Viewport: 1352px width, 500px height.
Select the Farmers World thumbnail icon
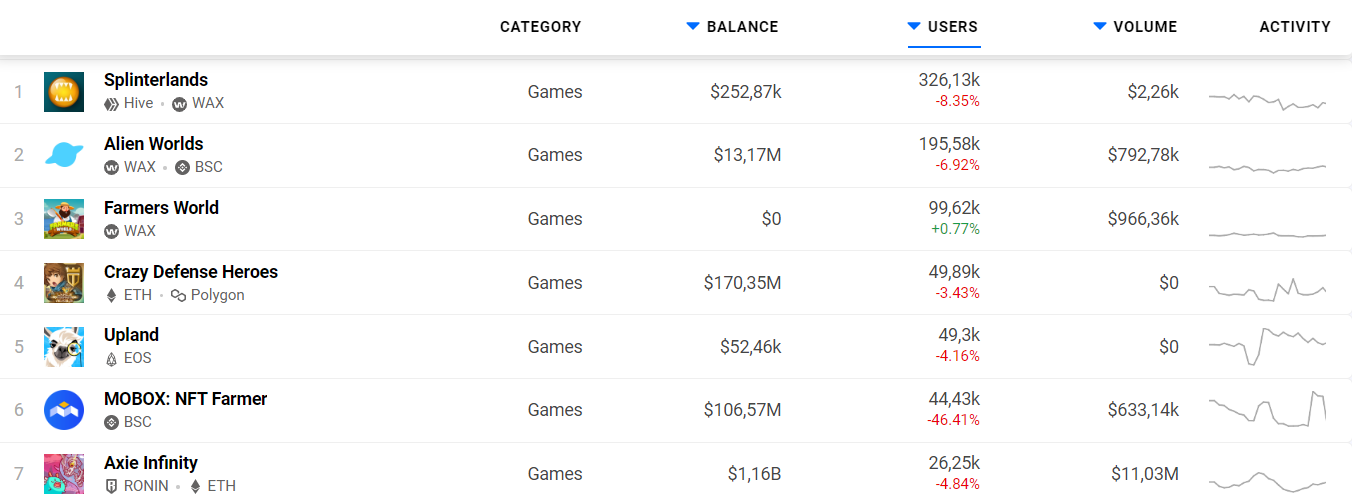64,219
